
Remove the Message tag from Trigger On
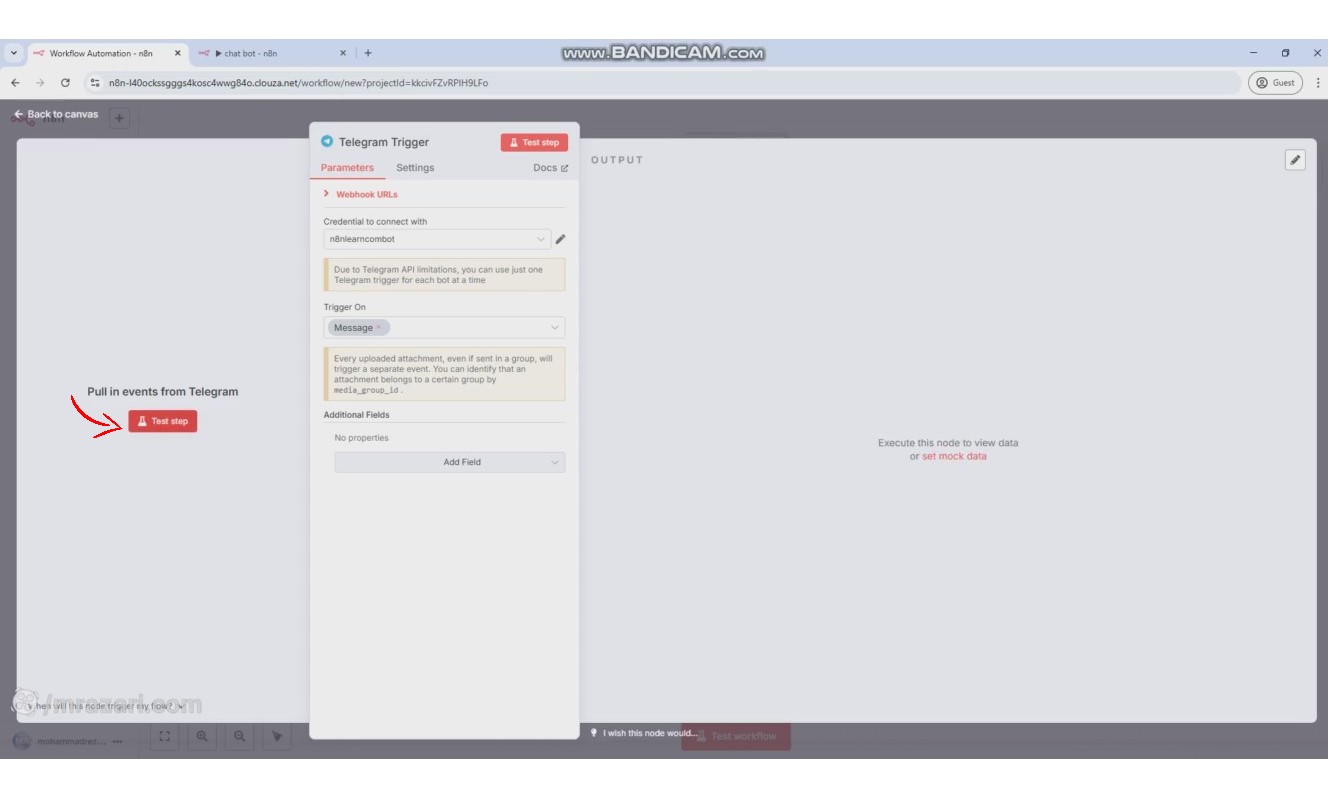coord(379,328)
